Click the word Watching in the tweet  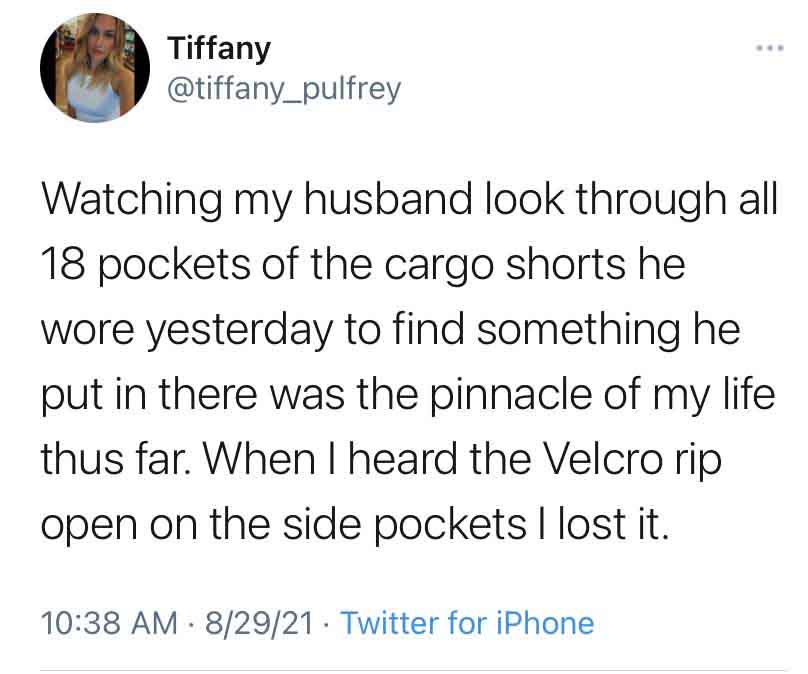coord(132,200)
